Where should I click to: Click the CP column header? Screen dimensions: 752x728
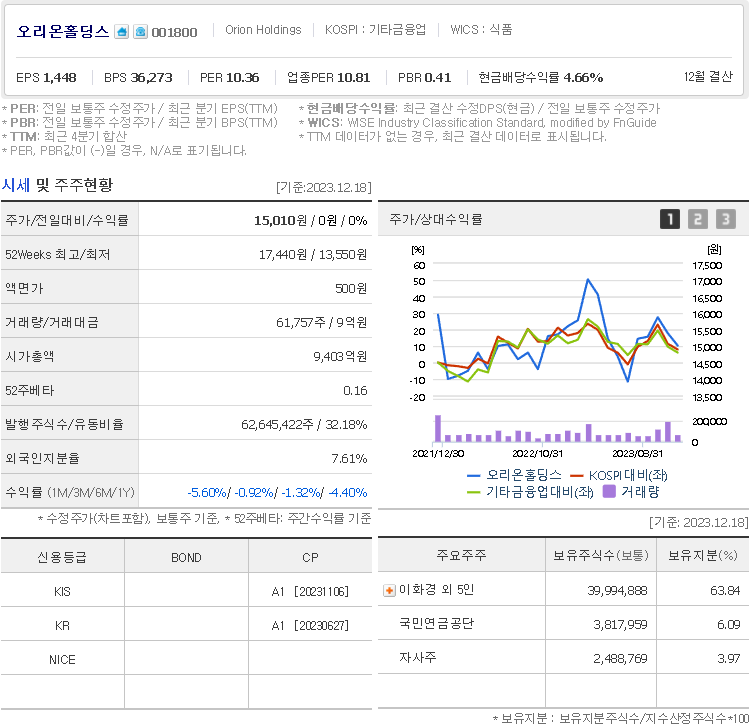click(310, 558)
